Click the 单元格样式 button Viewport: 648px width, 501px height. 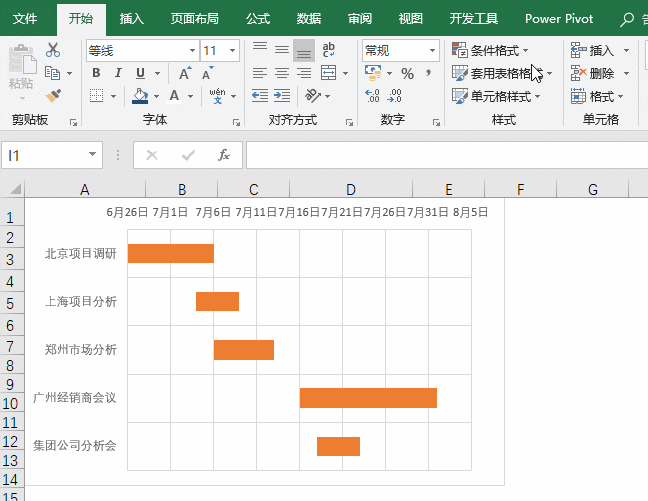click(496, 96)
